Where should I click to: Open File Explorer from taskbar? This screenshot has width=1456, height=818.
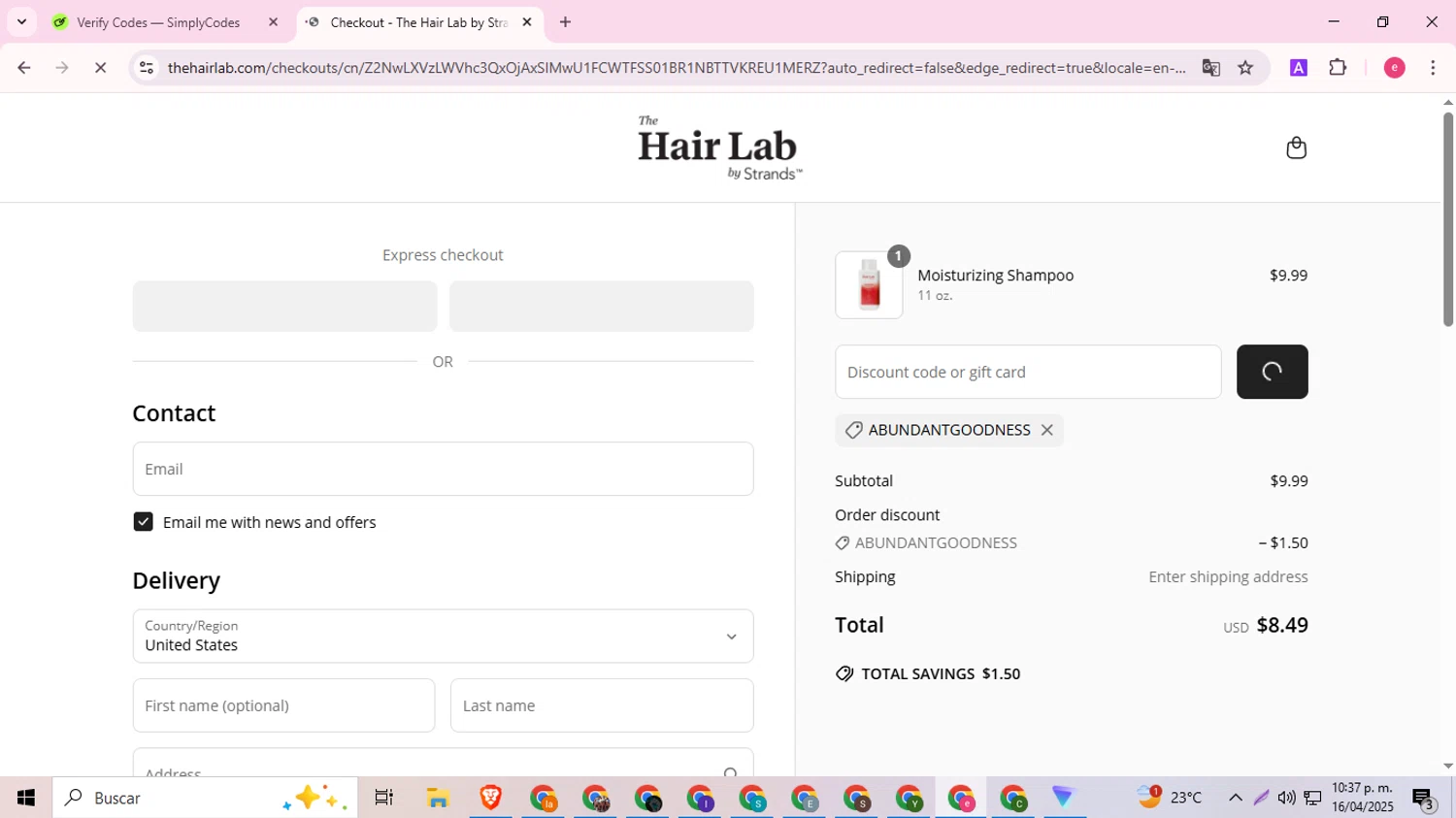(438, 798)
